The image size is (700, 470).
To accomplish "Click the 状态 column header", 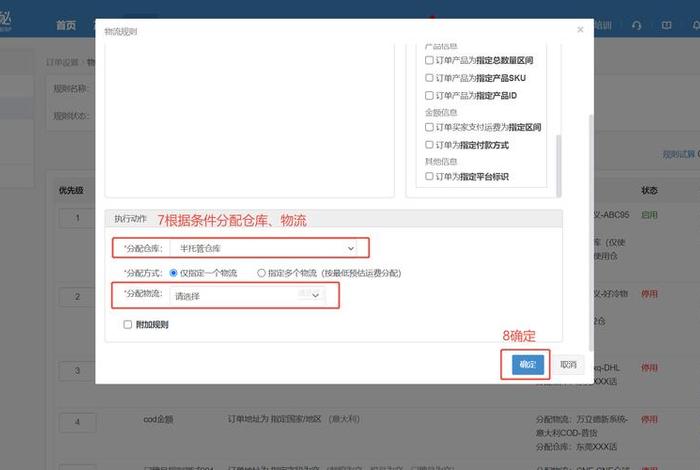I will (x=649, y=191).
